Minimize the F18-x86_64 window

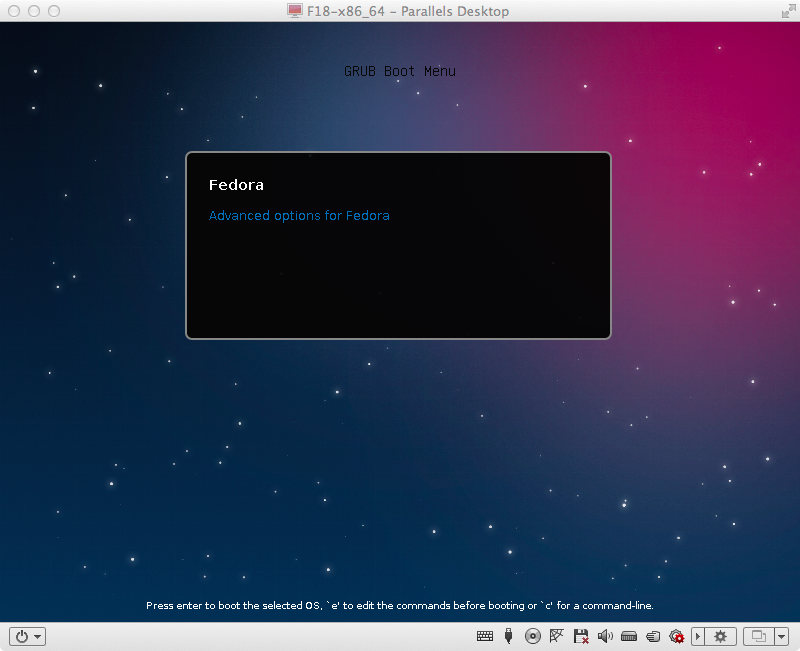tap(34, 11)
